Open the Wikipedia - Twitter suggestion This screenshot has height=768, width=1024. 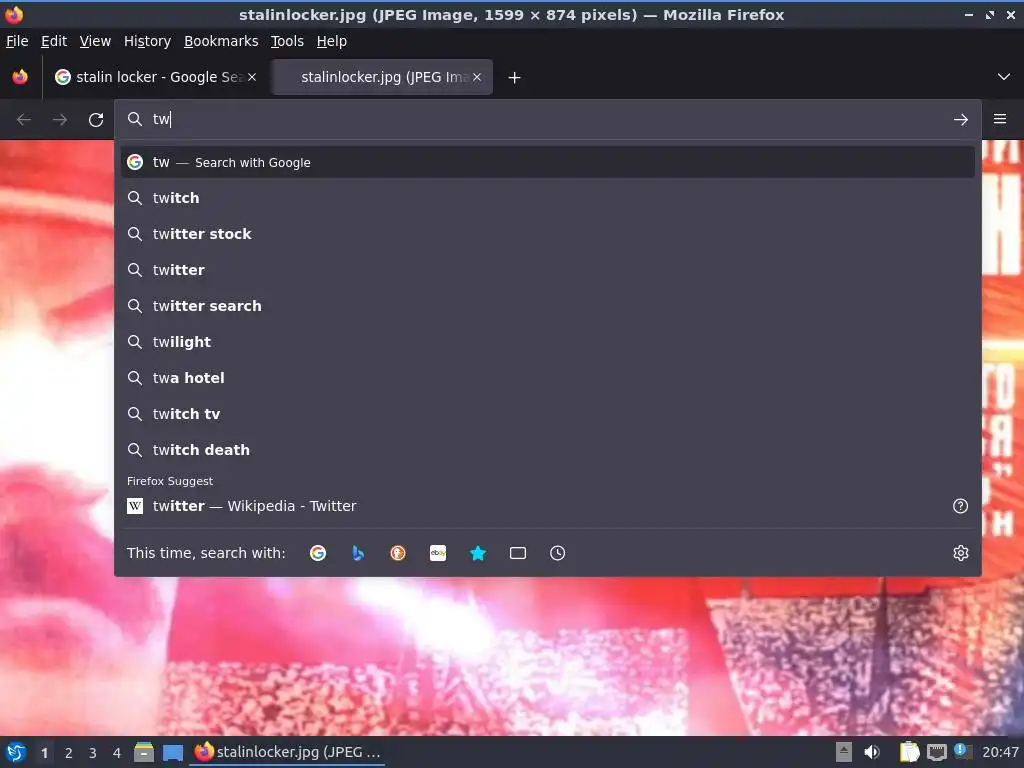click(x=547, y=506)
